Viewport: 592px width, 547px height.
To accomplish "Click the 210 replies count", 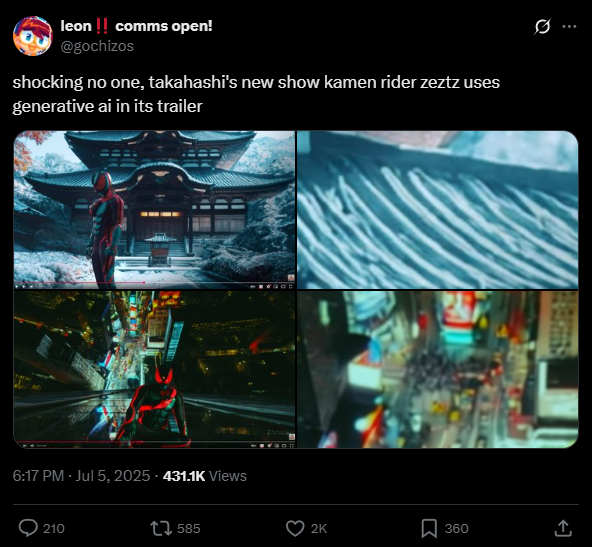I will pos(54,529).
